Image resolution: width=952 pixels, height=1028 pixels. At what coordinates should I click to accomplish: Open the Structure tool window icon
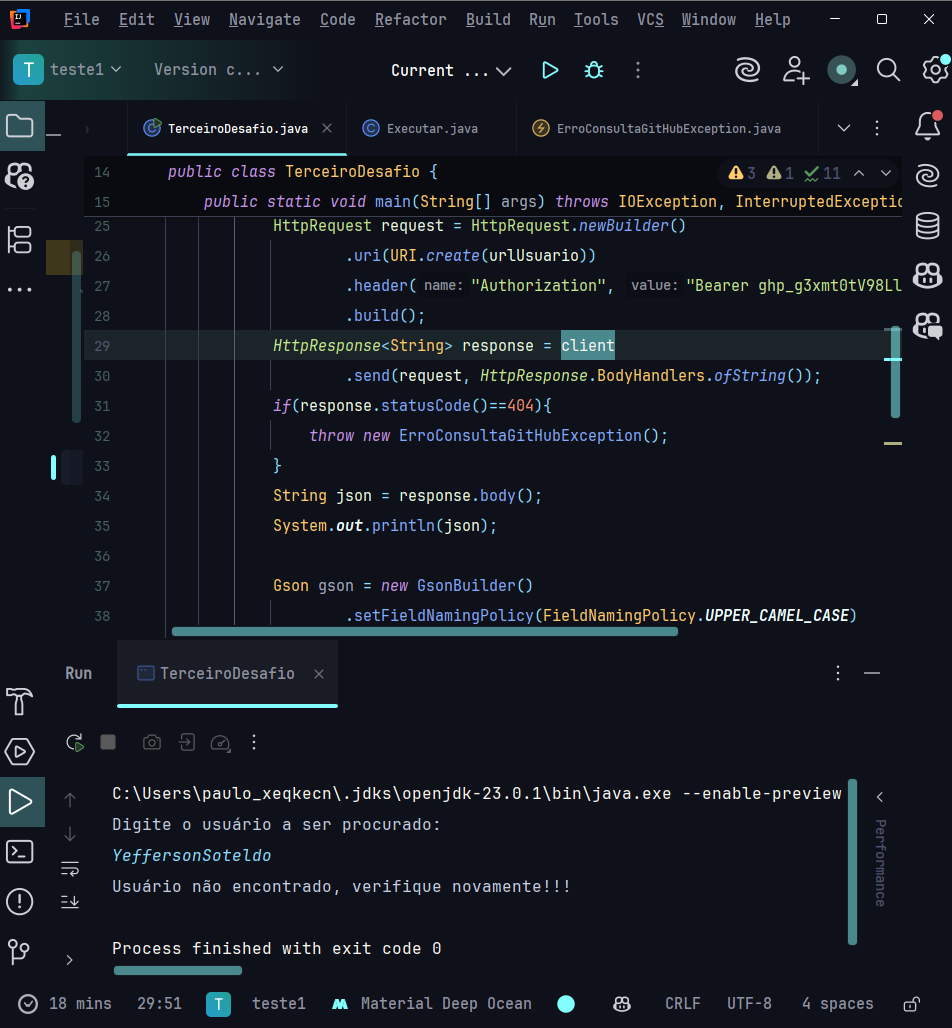20,239
